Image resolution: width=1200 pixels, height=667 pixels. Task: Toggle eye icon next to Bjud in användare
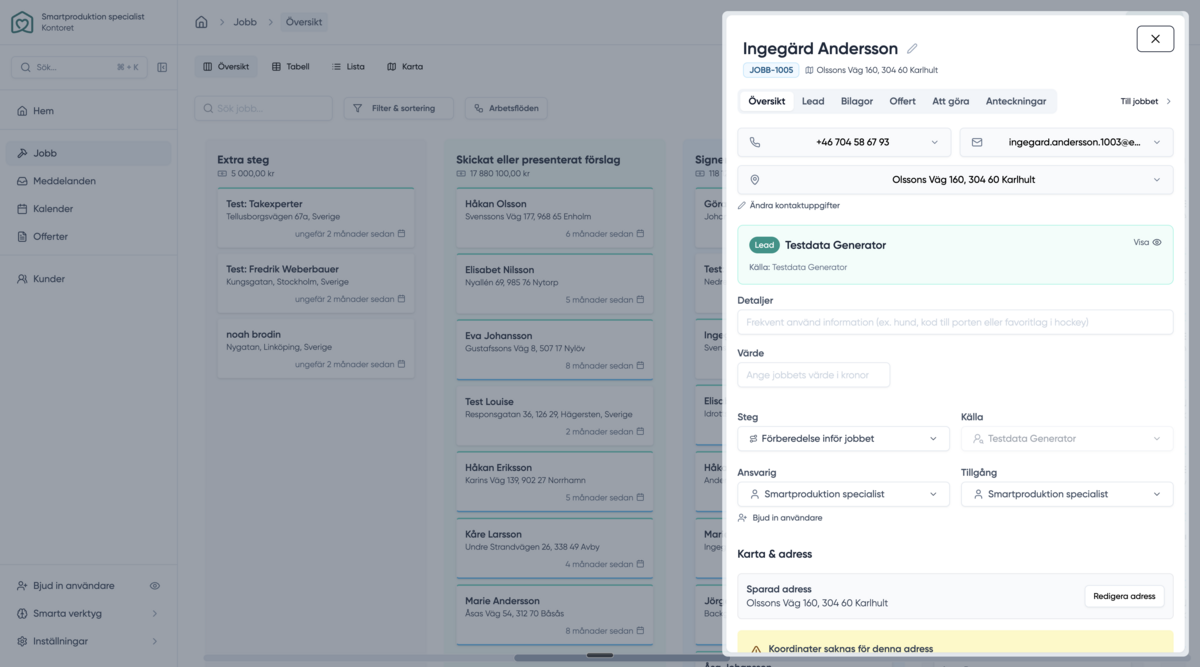tap(155, 586)
